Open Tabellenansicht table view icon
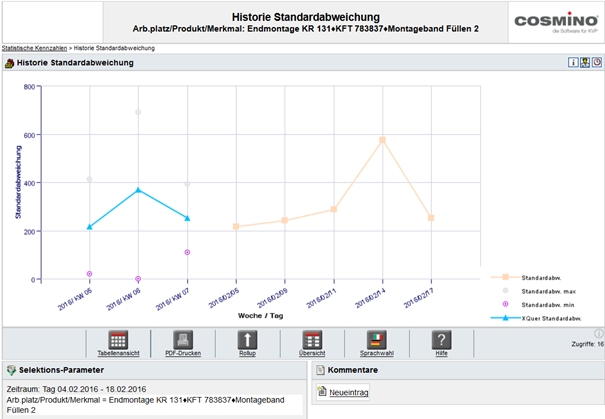 pyautogui.click(x=118, y=339)
